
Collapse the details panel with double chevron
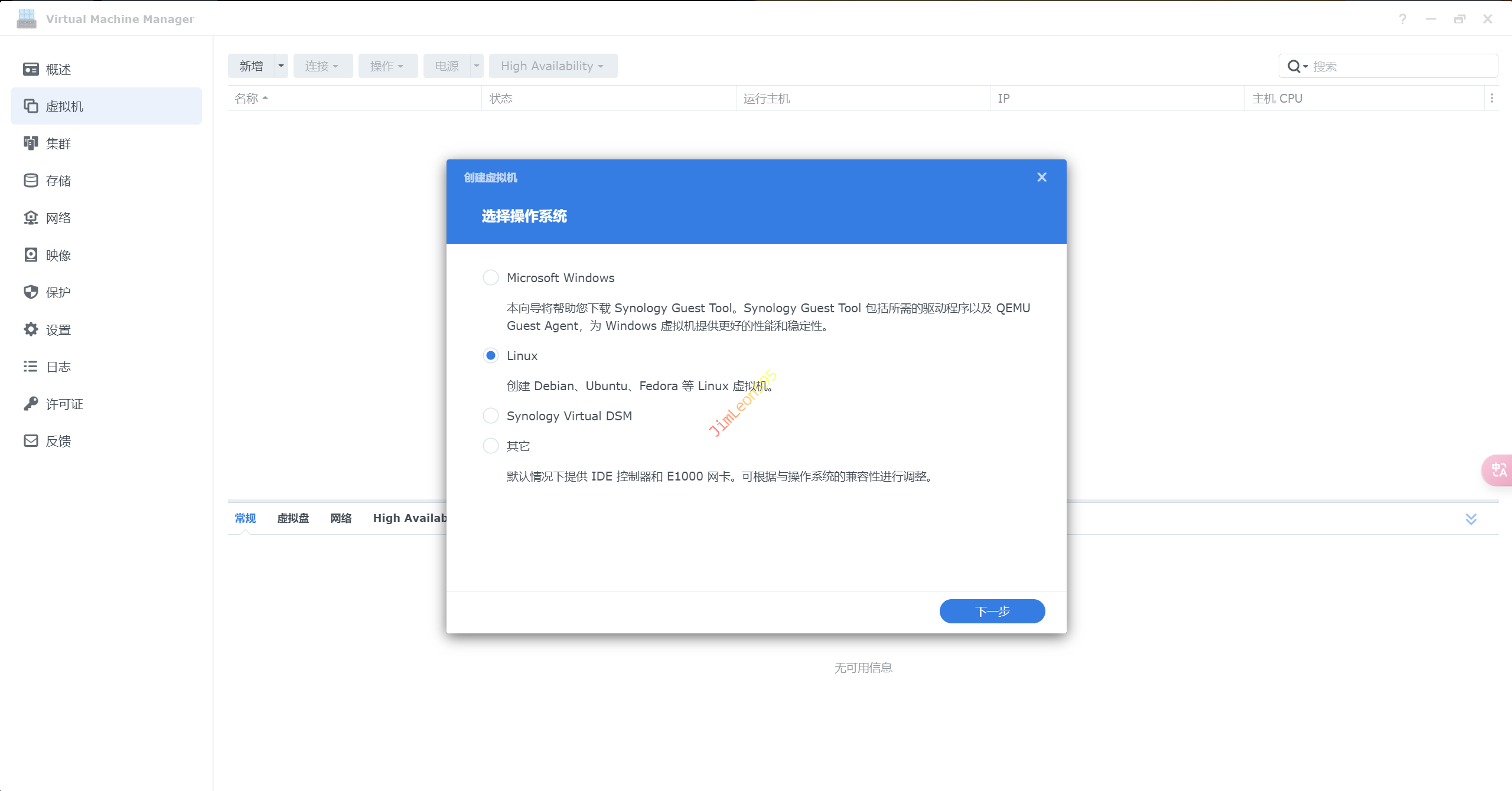pyautogui.click(x=1471, y=519)
